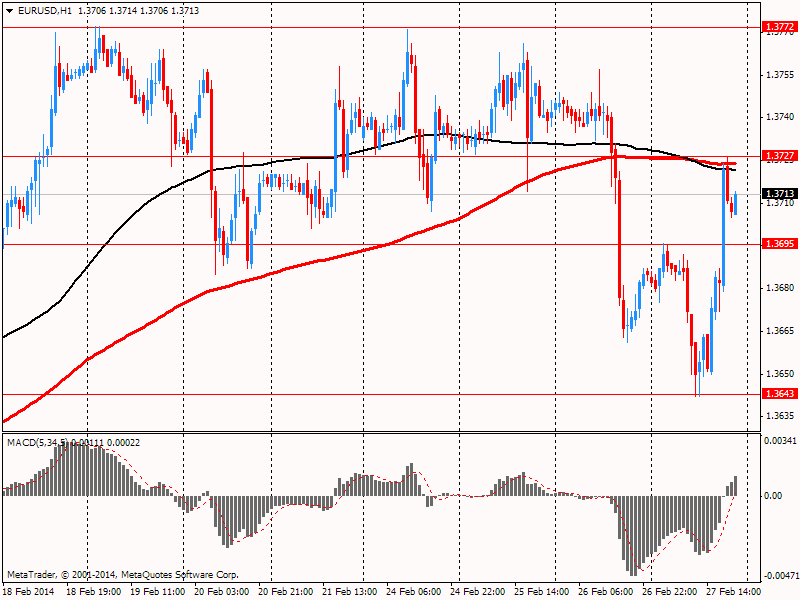Click the 18 Feb 2014 time label
This screenshot has height=600, width=800.
[28, 591]
